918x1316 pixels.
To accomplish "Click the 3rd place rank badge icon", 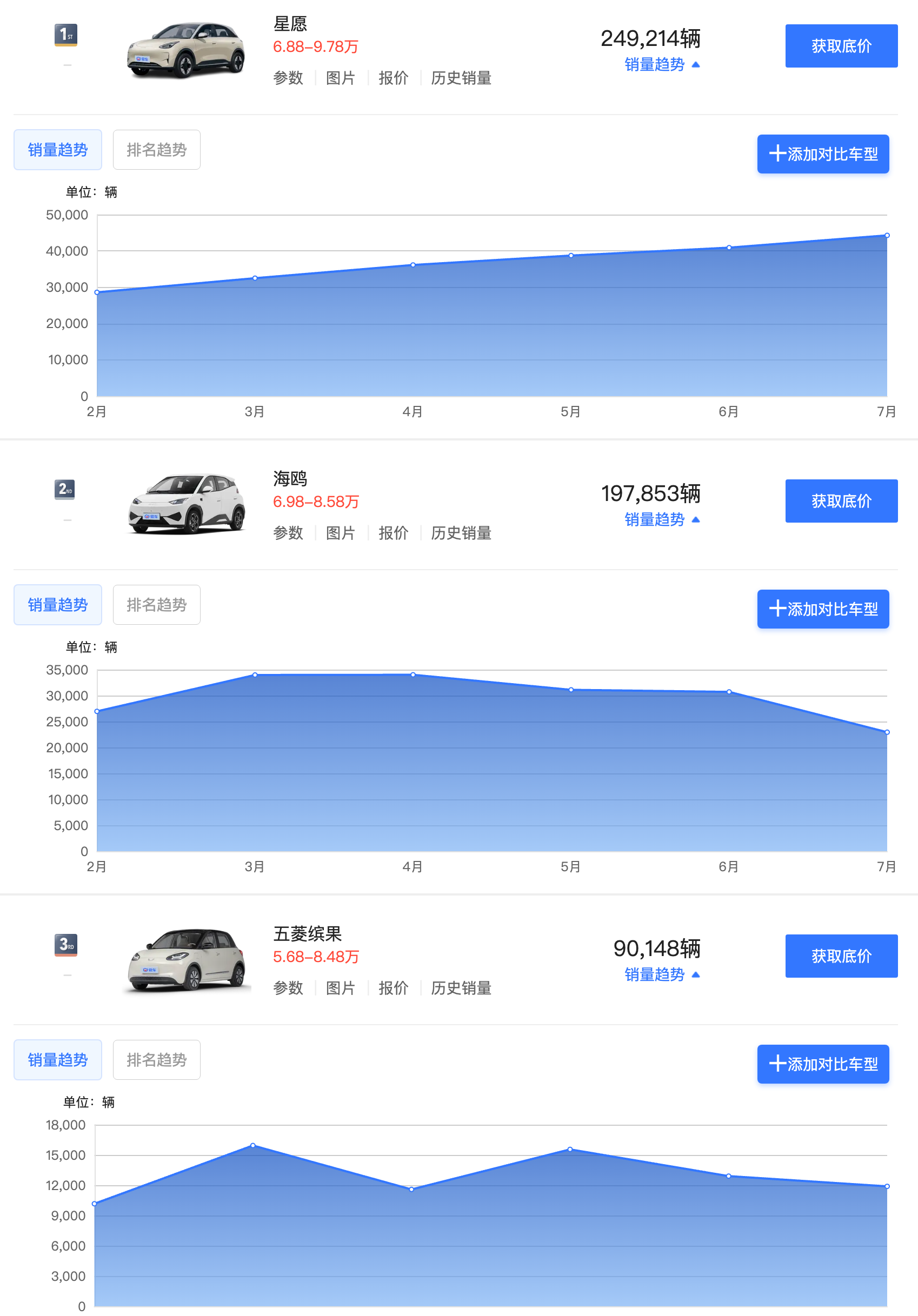I will pyautogui.click(x=66, y=945).
